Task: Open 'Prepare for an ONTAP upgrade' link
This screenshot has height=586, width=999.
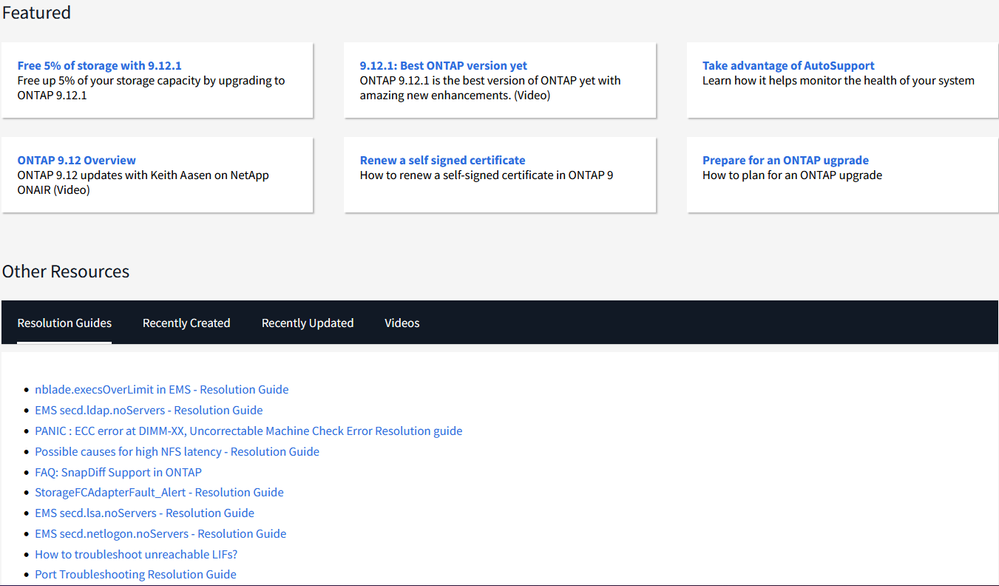Action: click(x=785, y=160)
